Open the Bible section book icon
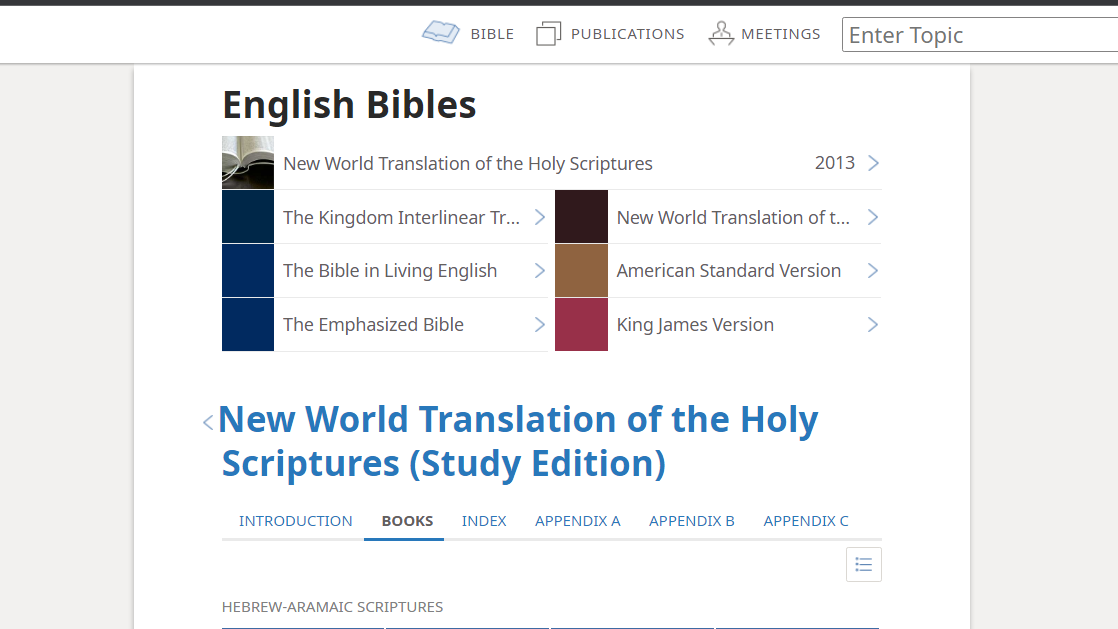Screen dimensions: 1118x629 [x=441, y=33]
